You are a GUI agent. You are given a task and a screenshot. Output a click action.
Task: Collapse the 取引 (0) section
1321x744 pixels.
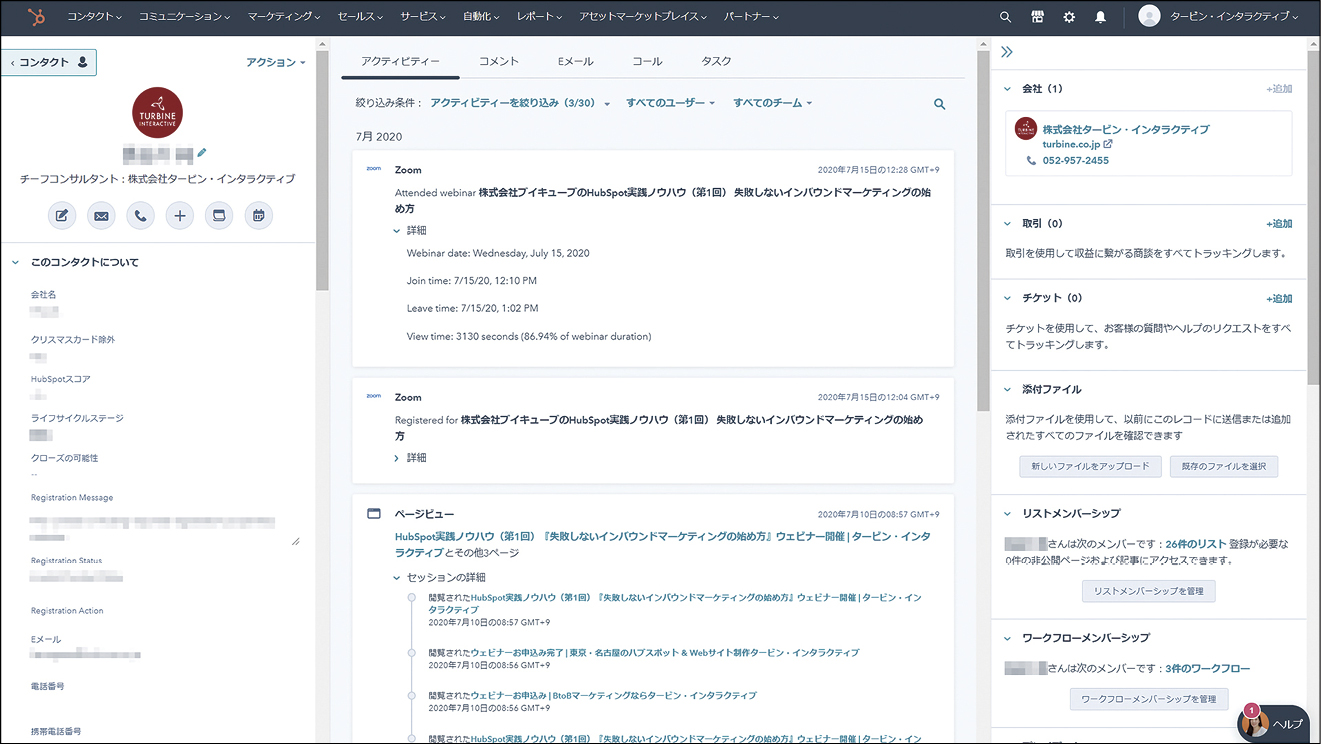click(1008, 224)
